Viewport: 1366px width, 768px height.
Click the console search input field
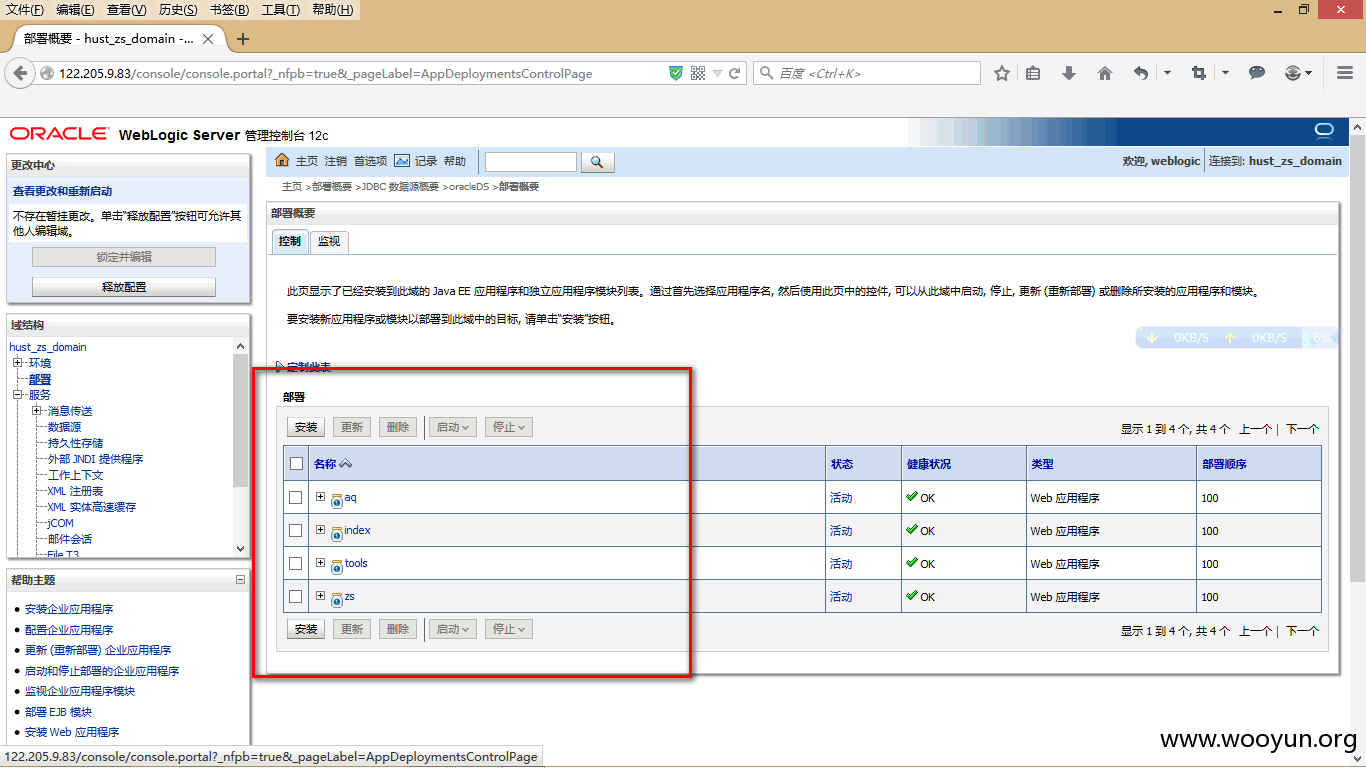coord(531,162)
